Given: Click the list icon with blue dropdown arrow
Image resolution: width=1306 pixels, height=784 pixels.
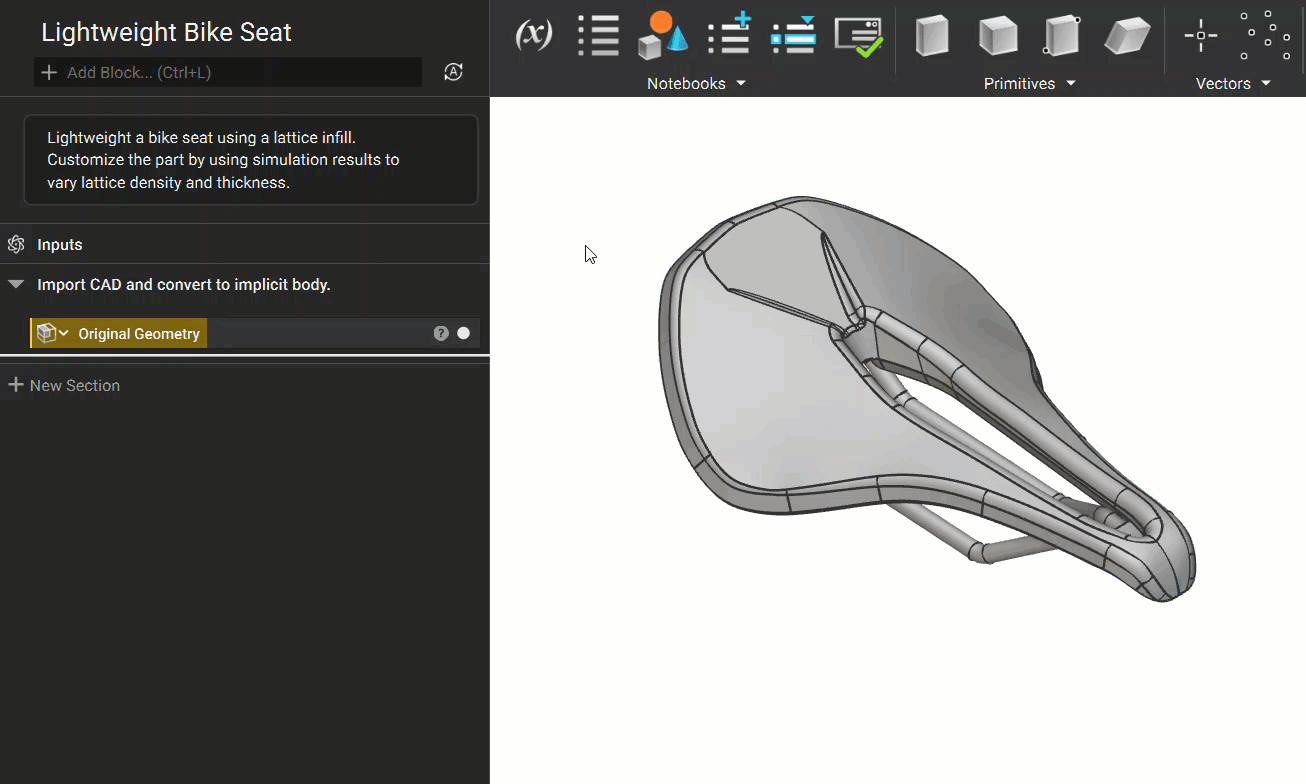Looking at the screenshot, I should 794,36.
